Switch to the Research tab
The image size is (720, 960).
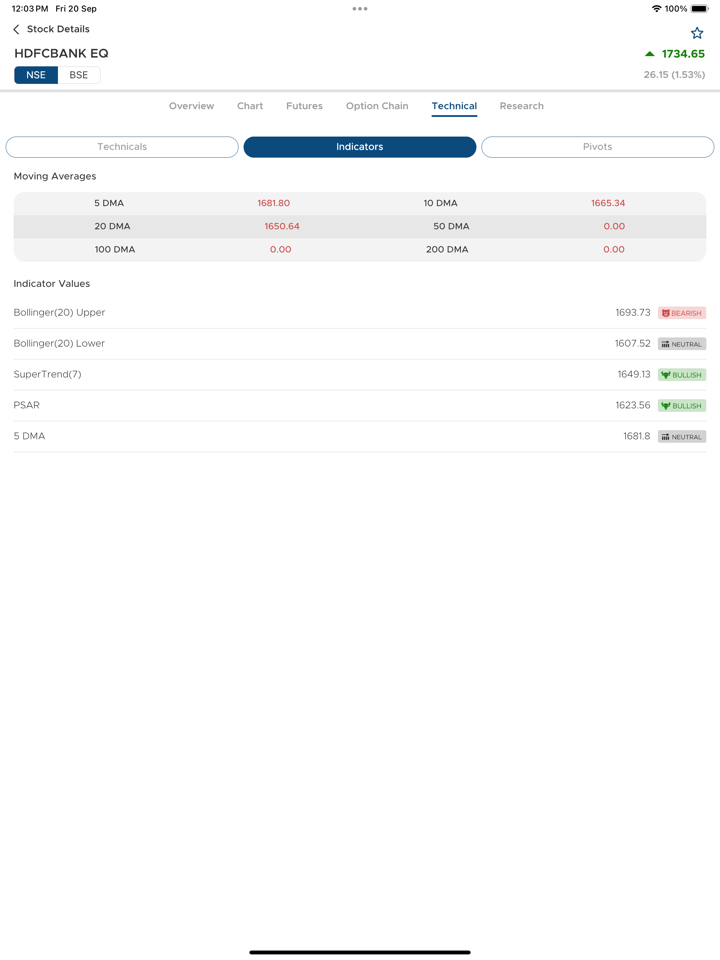pos(521,106)
